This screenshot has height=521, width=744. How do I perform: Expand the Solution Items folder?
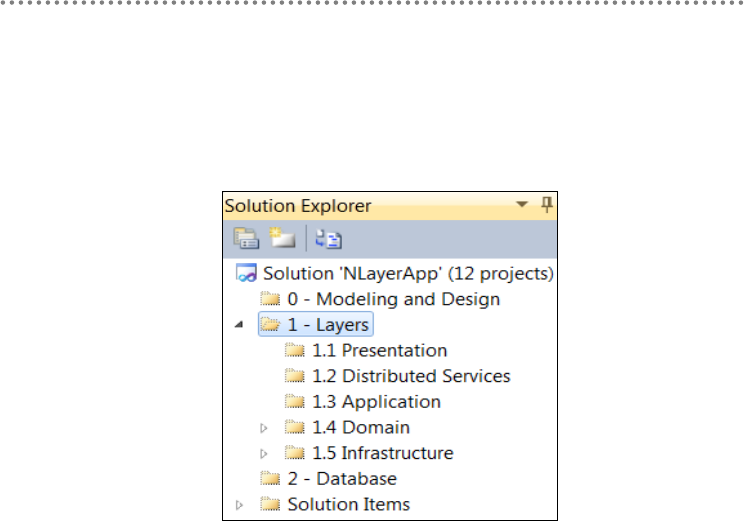point(239,505)
